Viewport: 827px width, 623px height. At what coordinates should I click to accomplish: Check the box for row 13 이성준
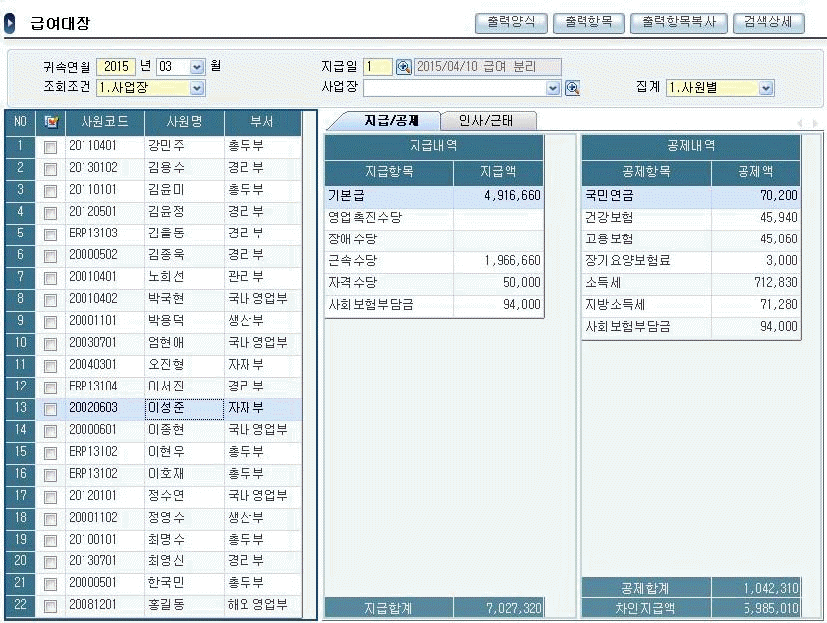coord(51,409)
